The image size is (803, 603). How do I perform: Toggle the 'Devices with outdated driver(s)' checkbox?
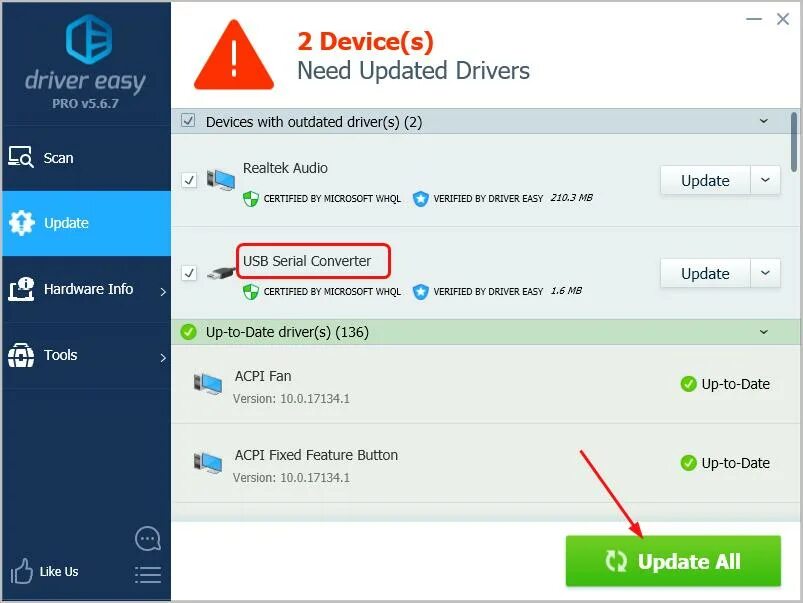(x=188, y=121)
